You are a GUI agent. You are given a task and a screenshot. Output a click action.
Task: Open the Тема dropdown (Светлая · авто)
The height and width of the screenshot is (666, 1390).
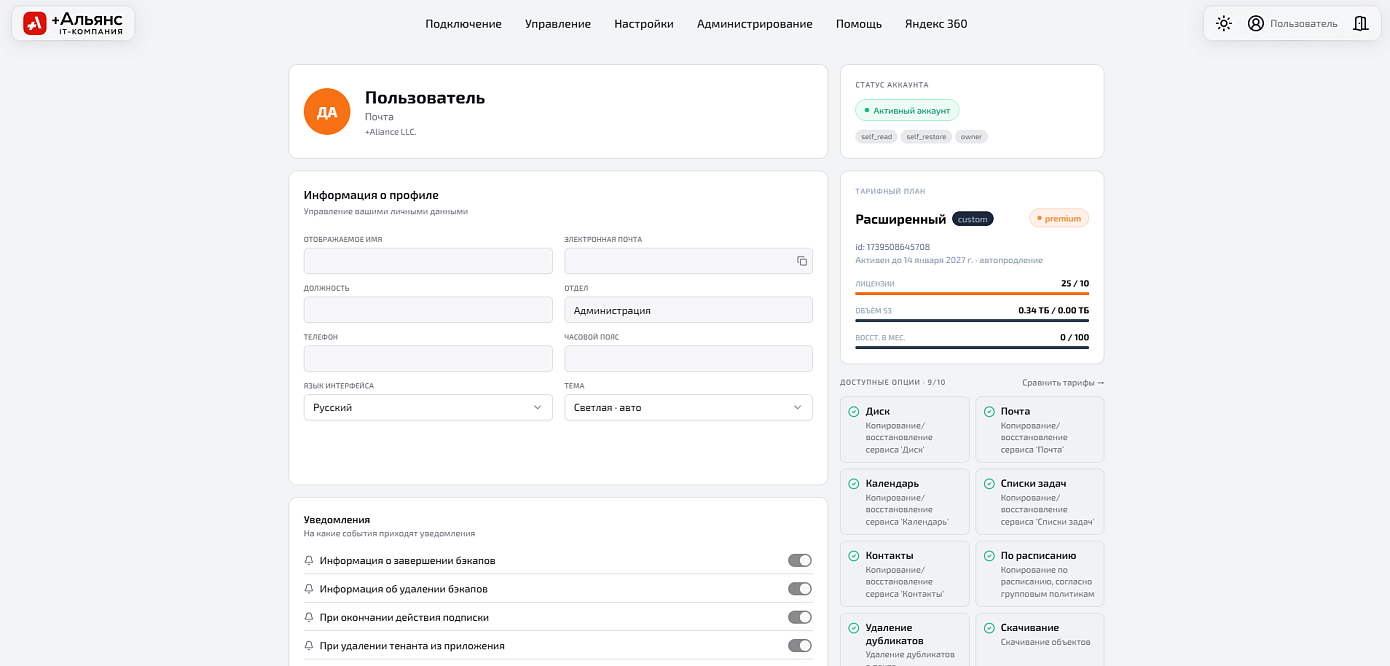coord(689,407)
